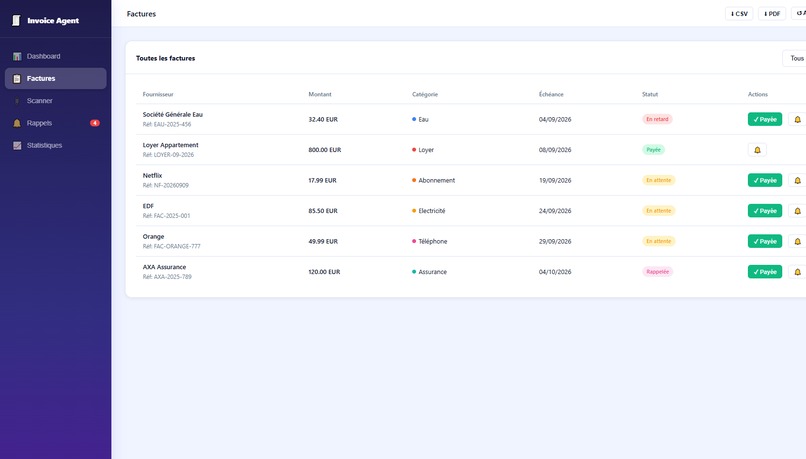This screenshot has height=459, width=806.
Task: Export invoices with the PDF button
Action: click(x=772, y=14)
